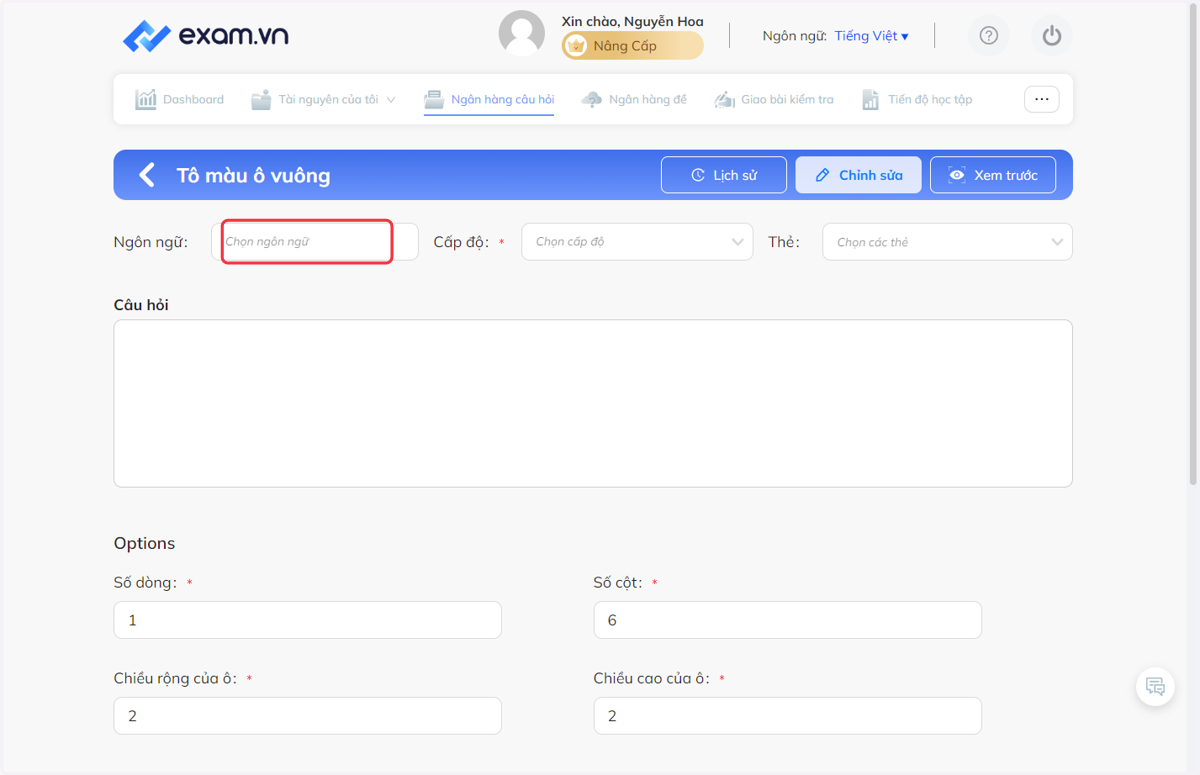Open the Tiếng Việt language dropdown
This screenshot has height=775, width=1200.
click(872, 36)
